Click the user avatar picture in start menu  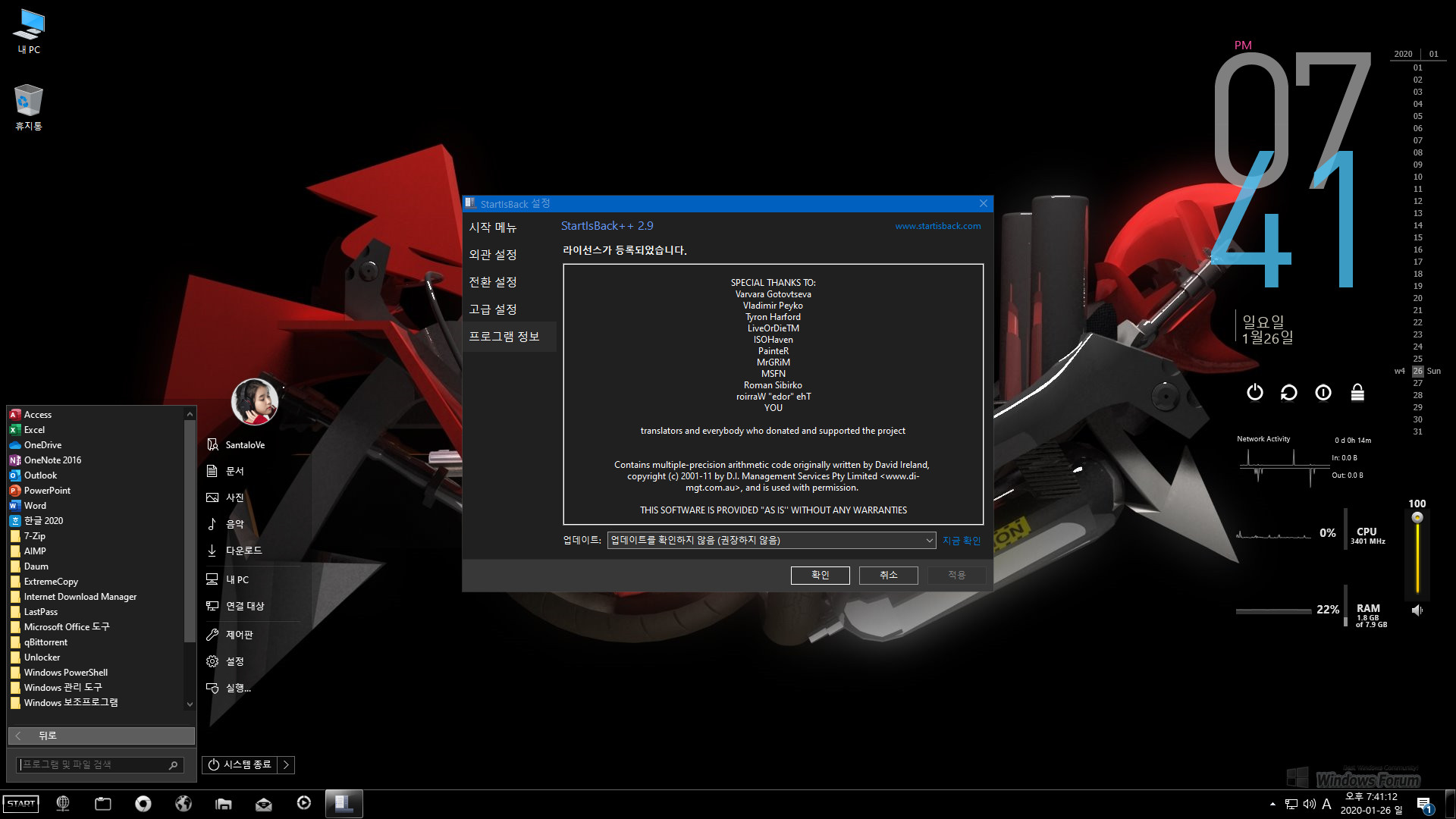click(255, 402)
